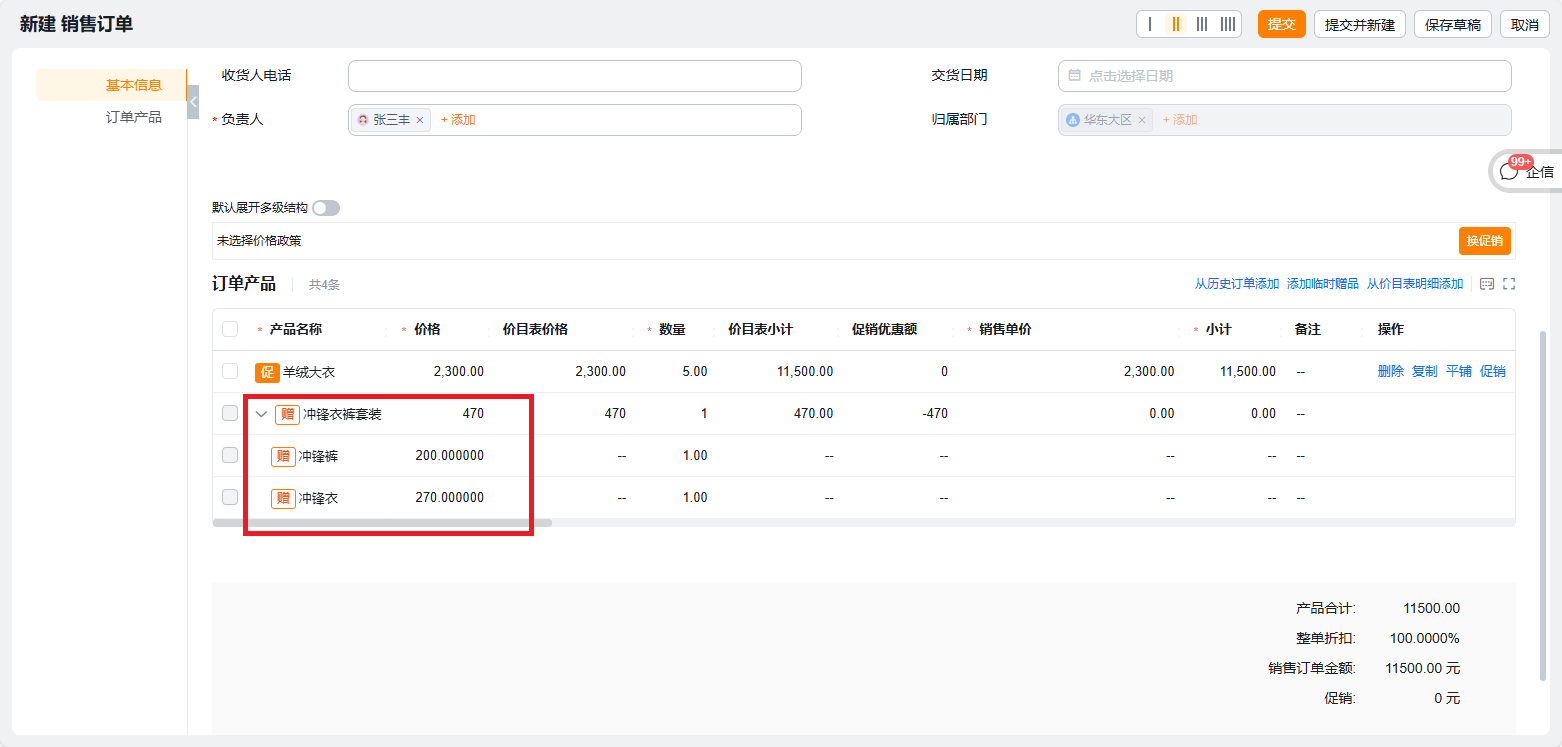Click the 换促销 button

(1485, 241)
